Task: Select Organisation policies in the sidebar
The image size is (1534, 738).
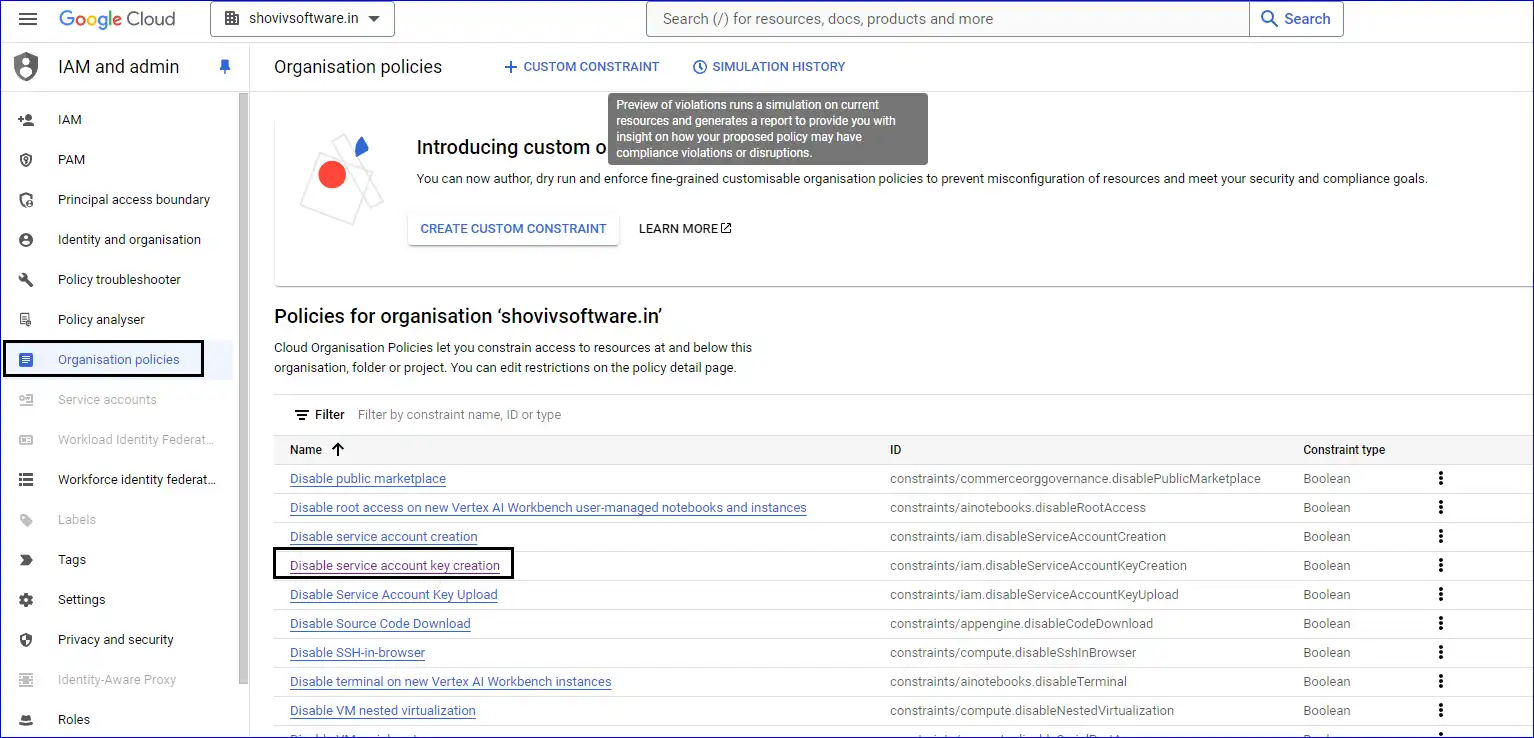Action: coord(118,360)
